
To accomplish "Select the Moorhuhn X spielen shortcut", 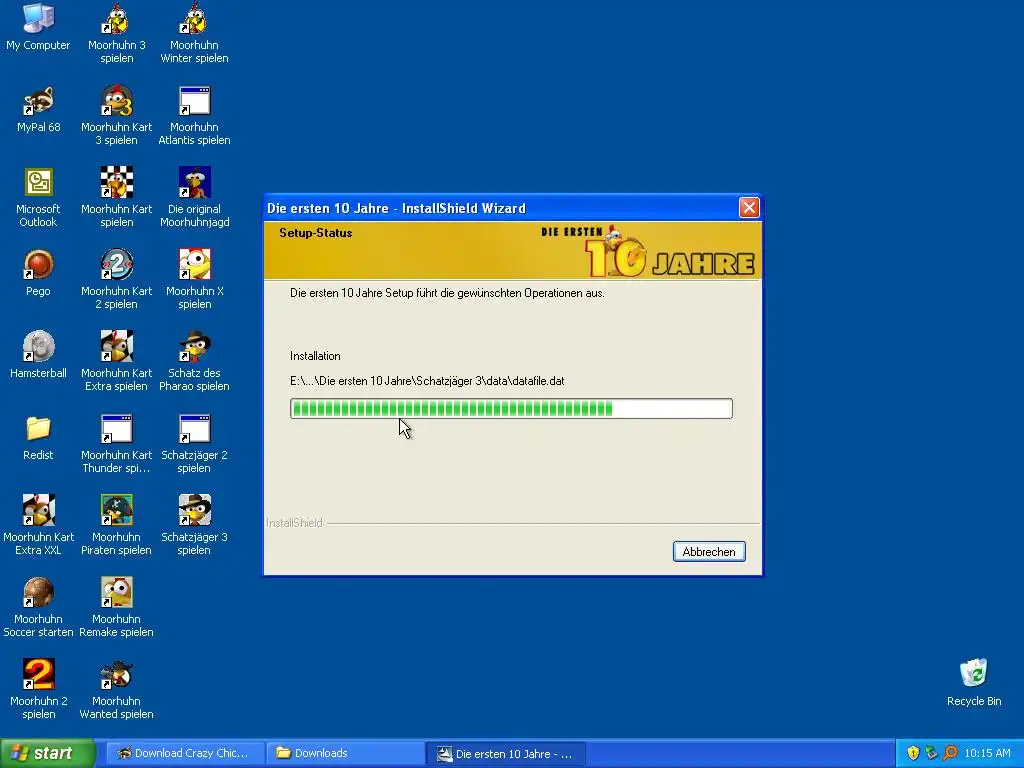I will click(194, 280).
